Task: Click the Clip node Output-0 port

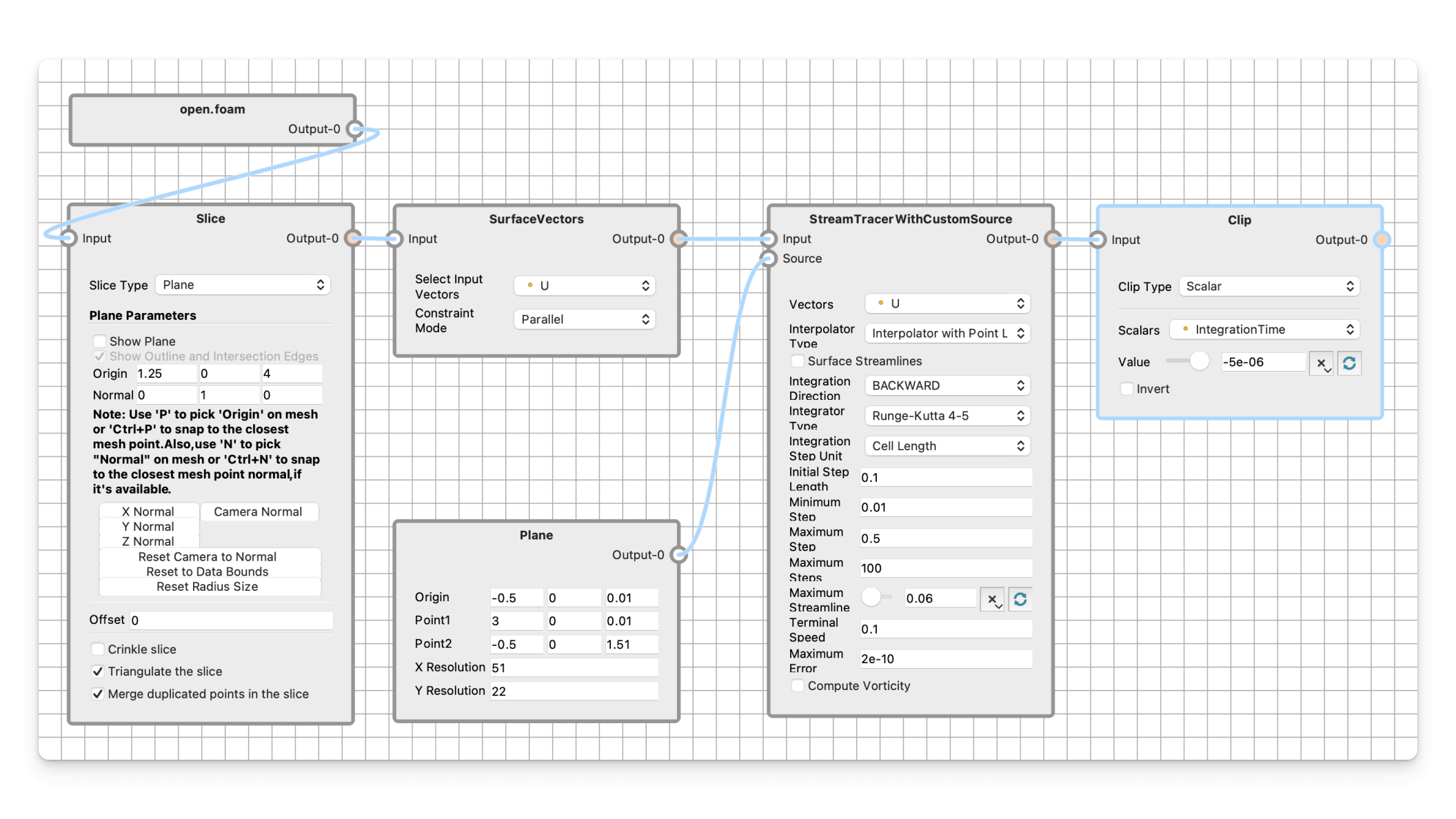Action: click(1382, 239)
